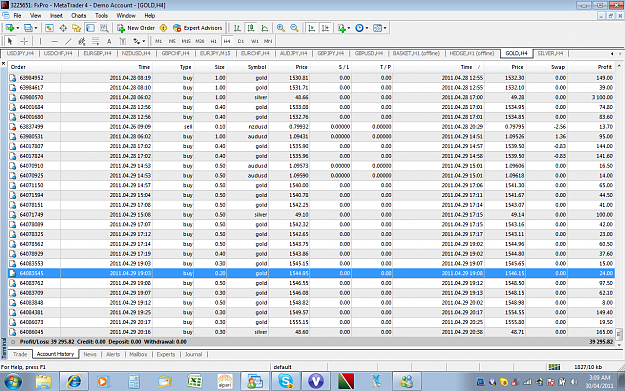
Task: Open the Experts terminal tab
Action: click(166, 354)
